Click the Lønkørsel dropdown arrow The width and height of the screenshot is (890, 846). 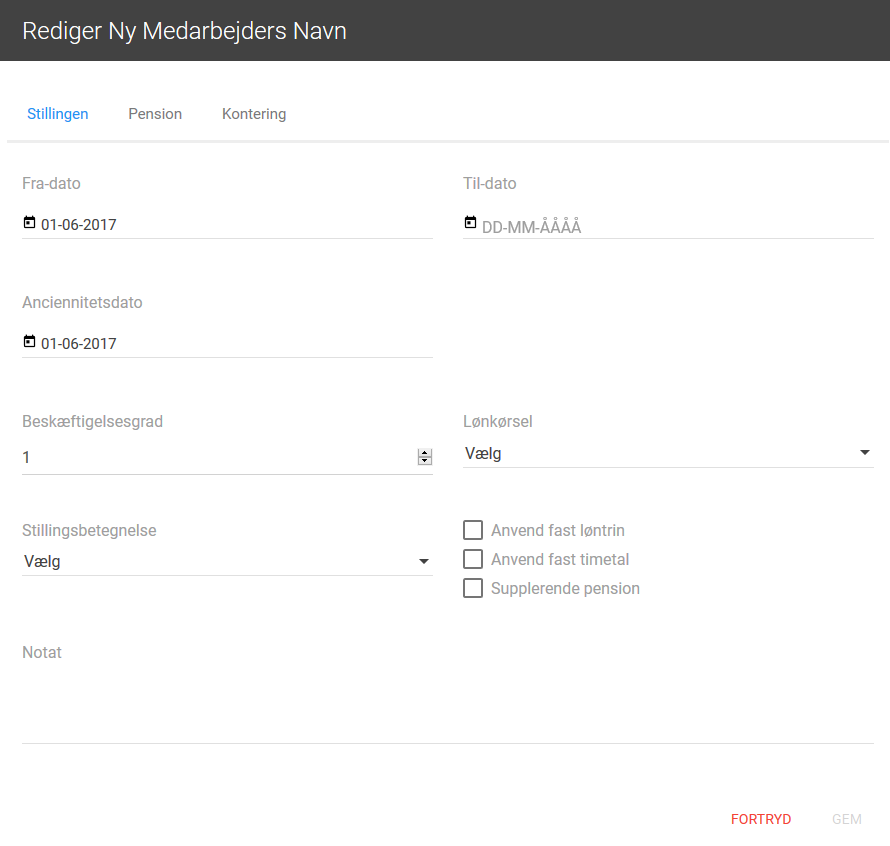point(864,453)
